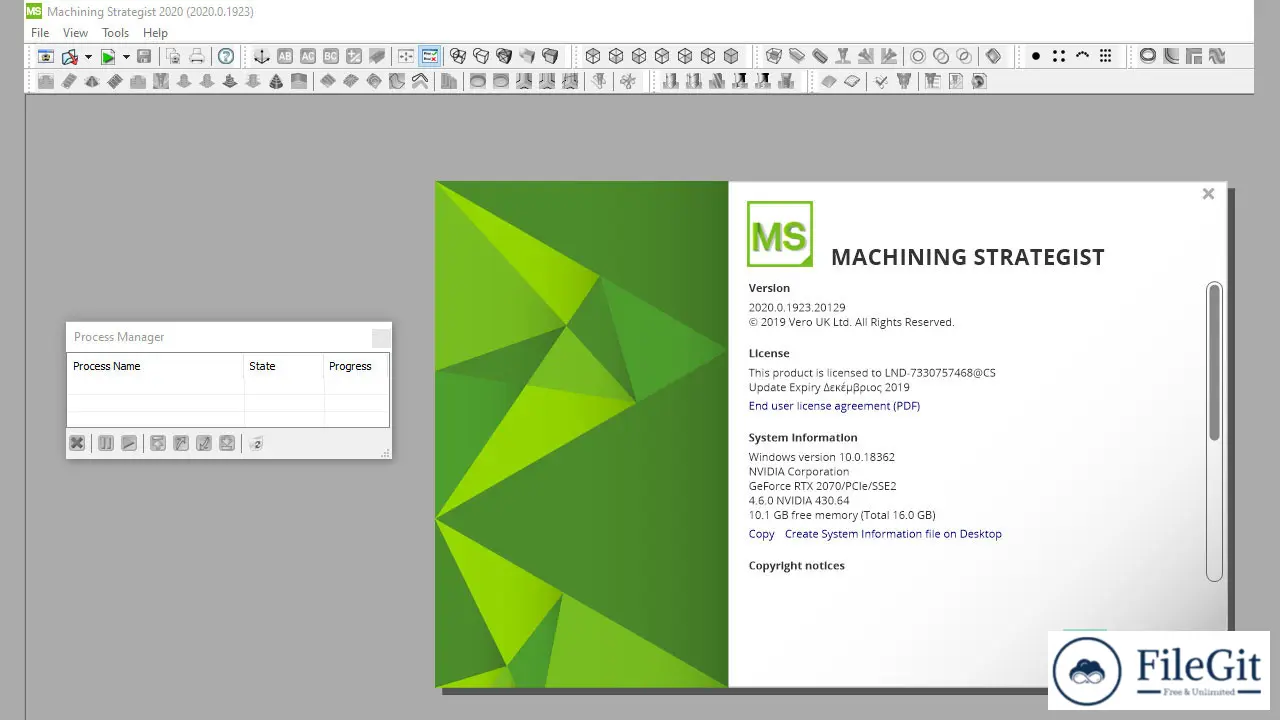This screenshot has height=720, width=1280.
Task: Click the State column header
Action: click(x=284, y=366)
